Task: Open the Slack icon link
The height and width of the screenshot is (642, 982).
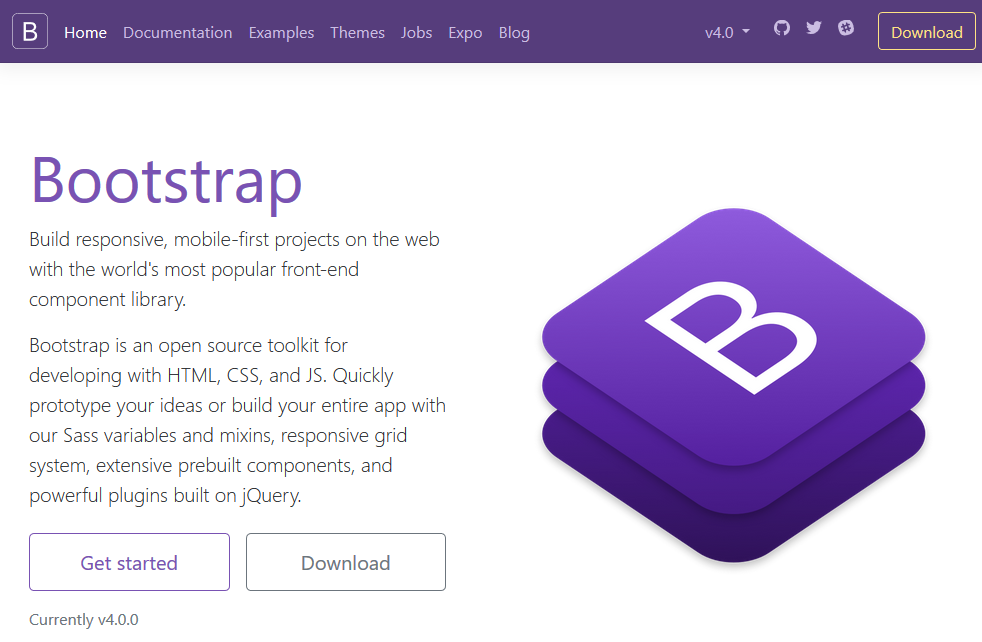Action: 846,28
